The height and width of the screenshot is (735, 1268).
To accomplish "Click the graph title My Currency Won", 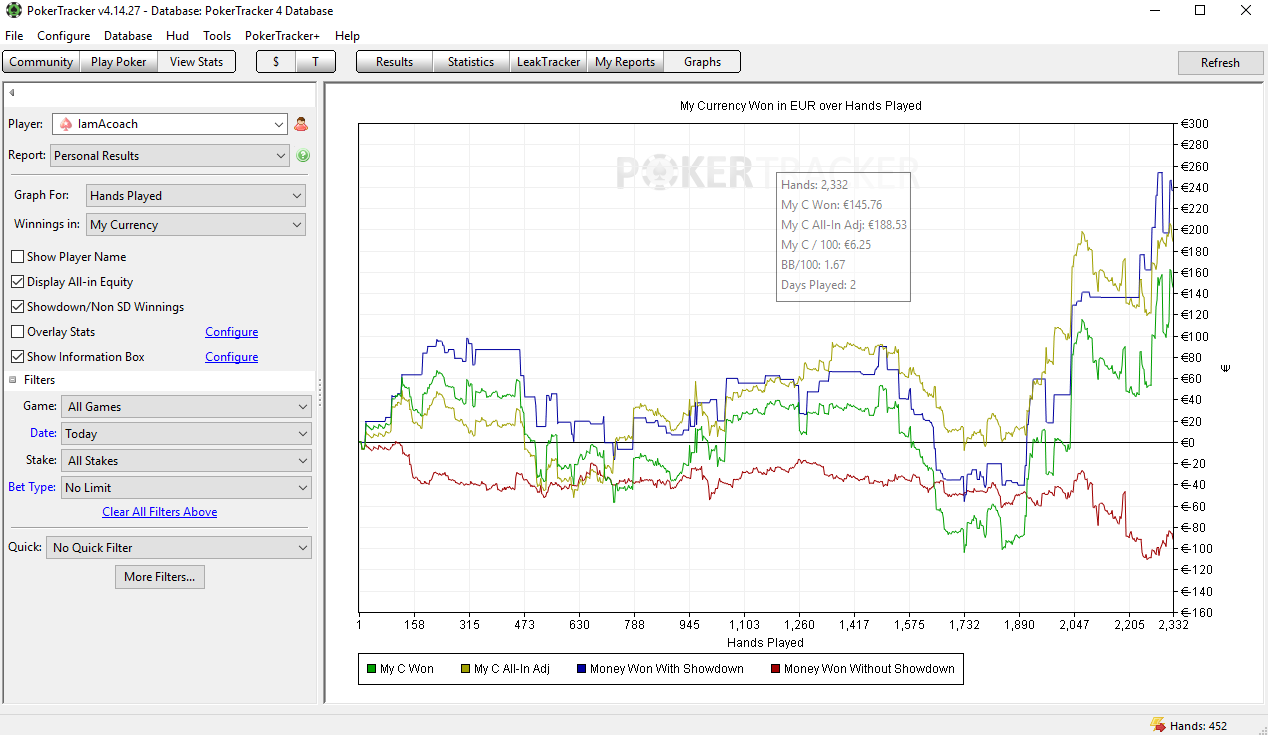I will (x=800, y=105).
